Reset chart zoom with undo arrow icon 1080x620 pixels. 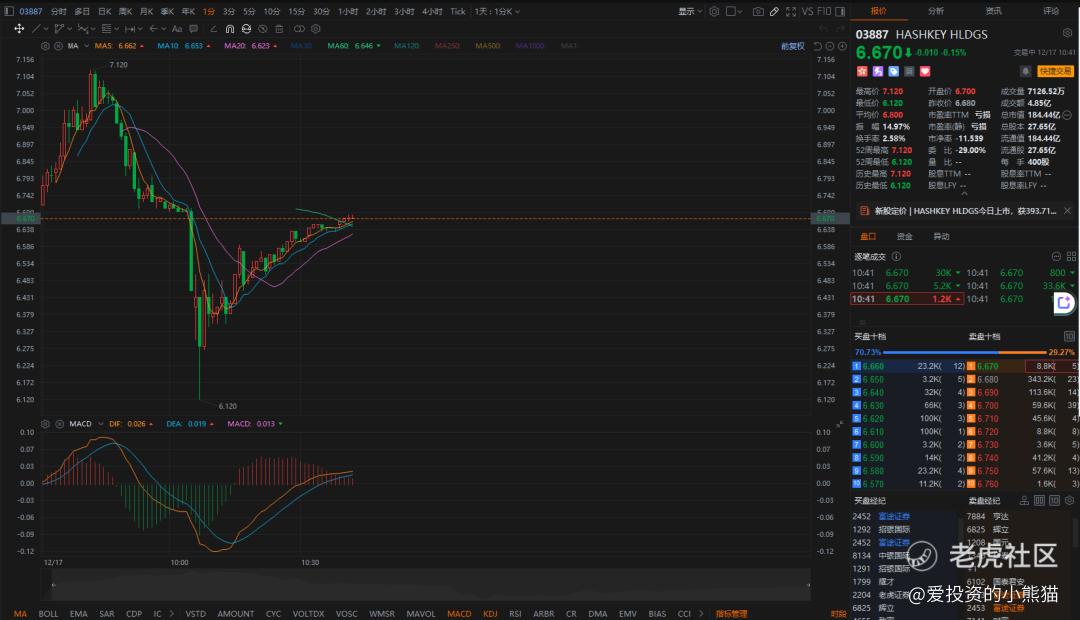click(x=818, y=45)
